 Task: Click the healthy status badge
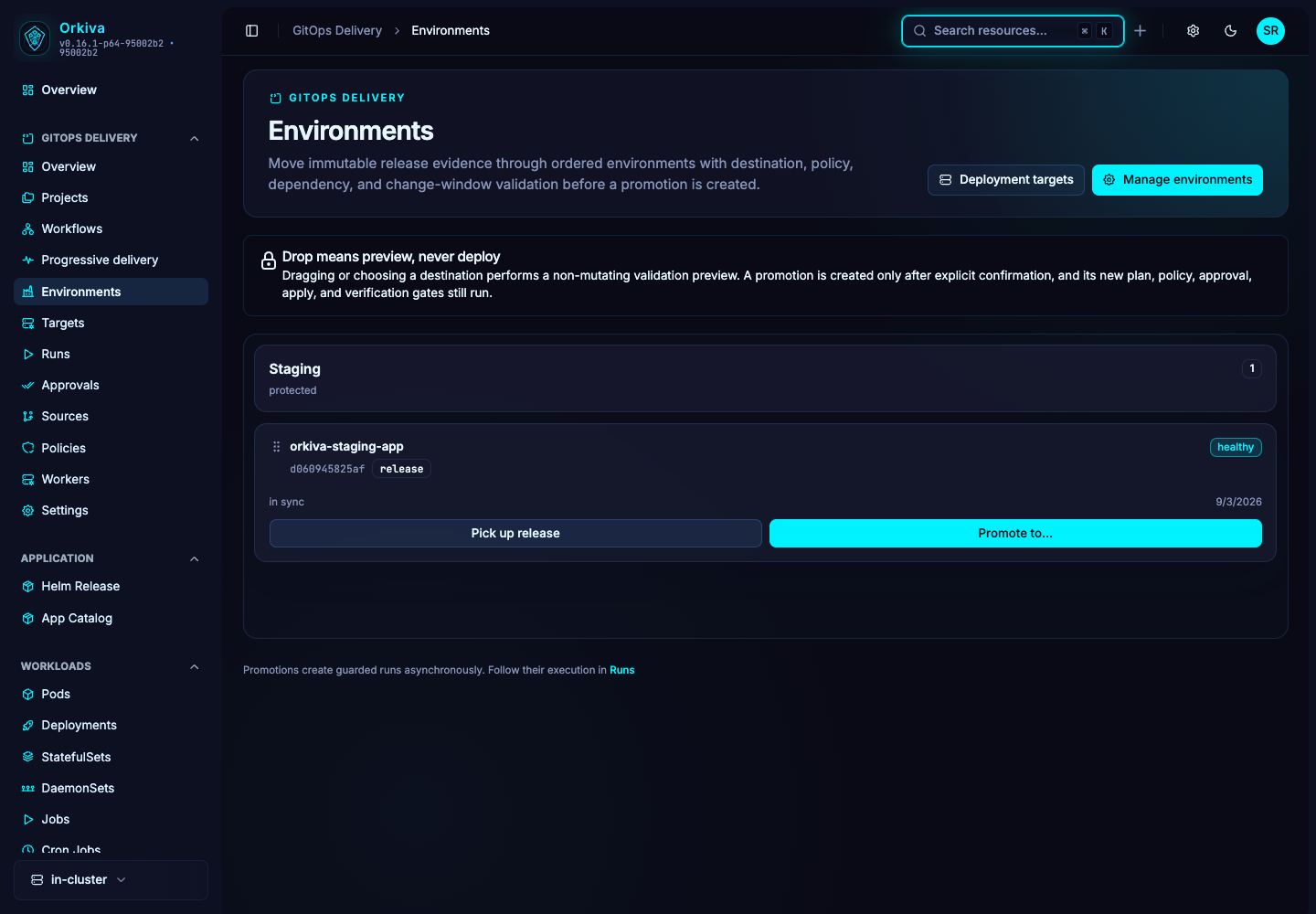1236,447
